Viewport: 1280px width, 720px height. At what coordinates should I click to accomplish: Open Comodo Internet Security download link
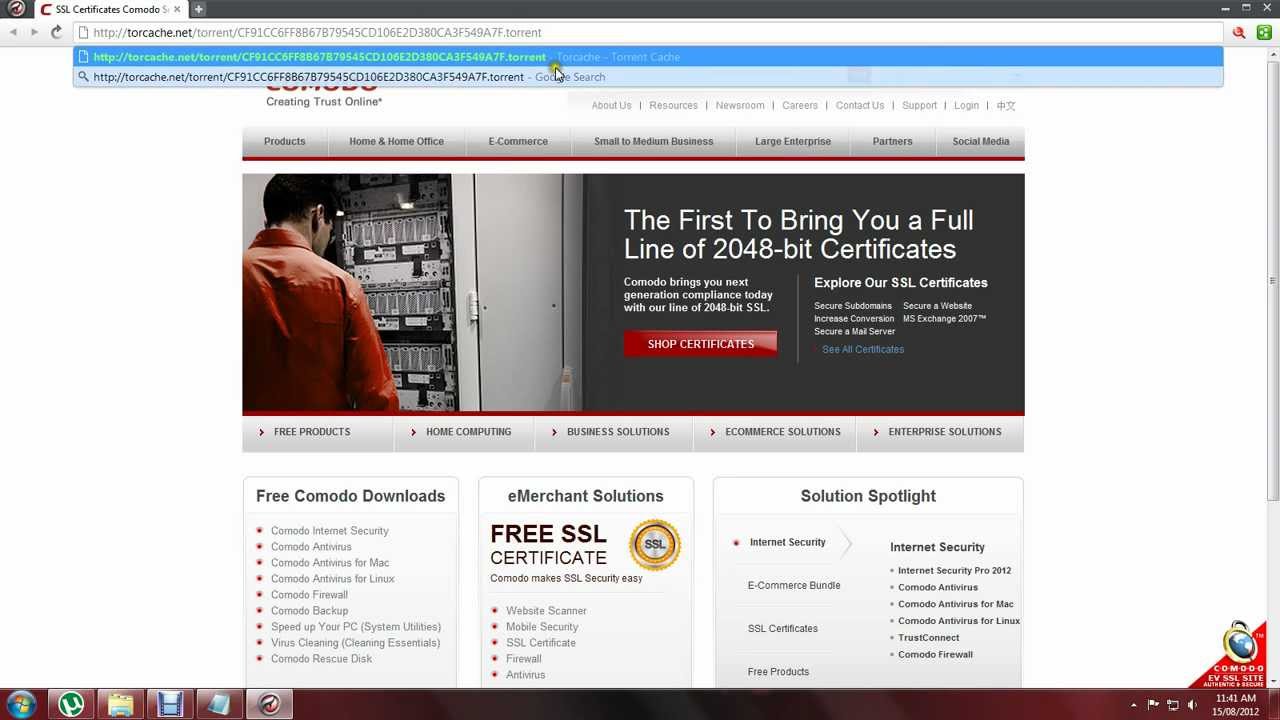(330, 531)
